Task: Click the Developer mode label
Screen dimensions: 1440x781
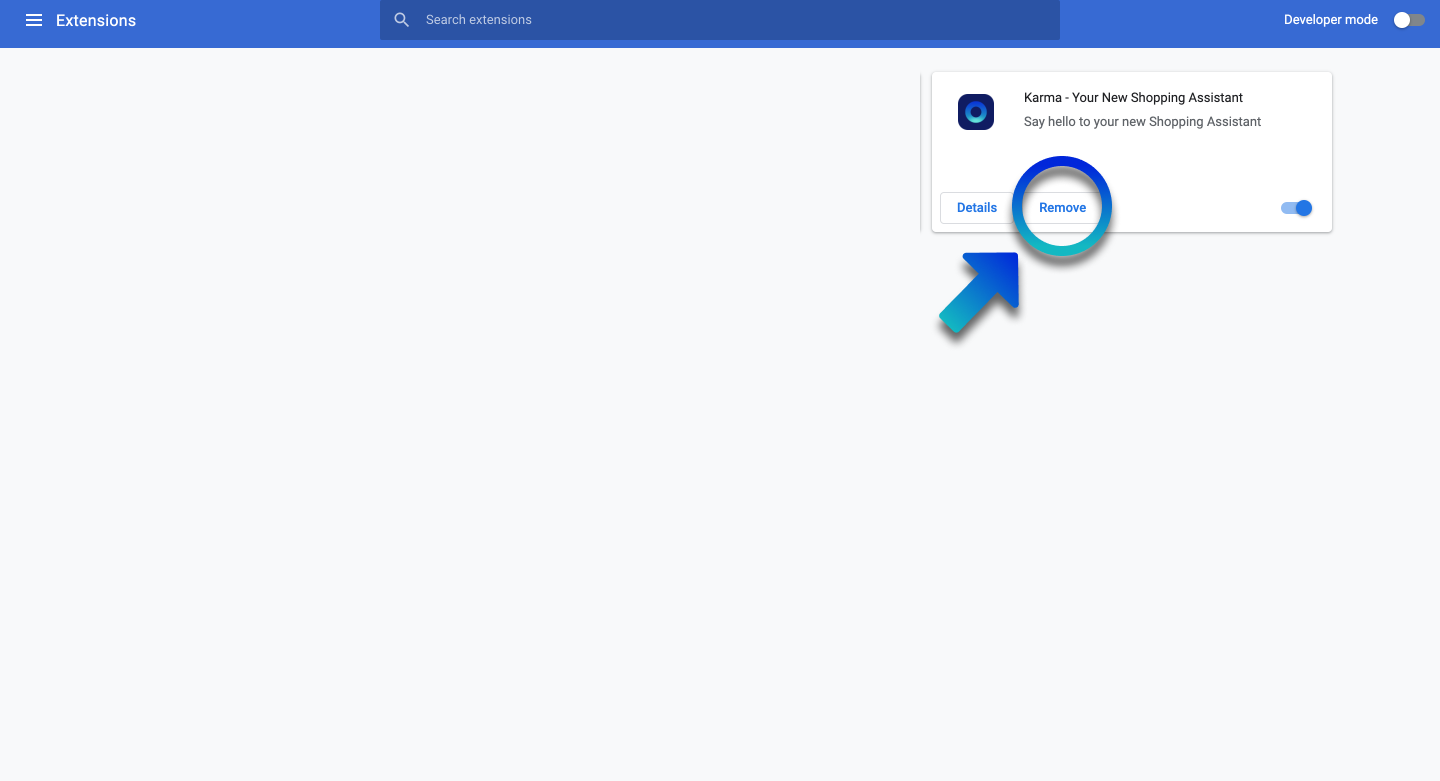Action: (1331, 20)
